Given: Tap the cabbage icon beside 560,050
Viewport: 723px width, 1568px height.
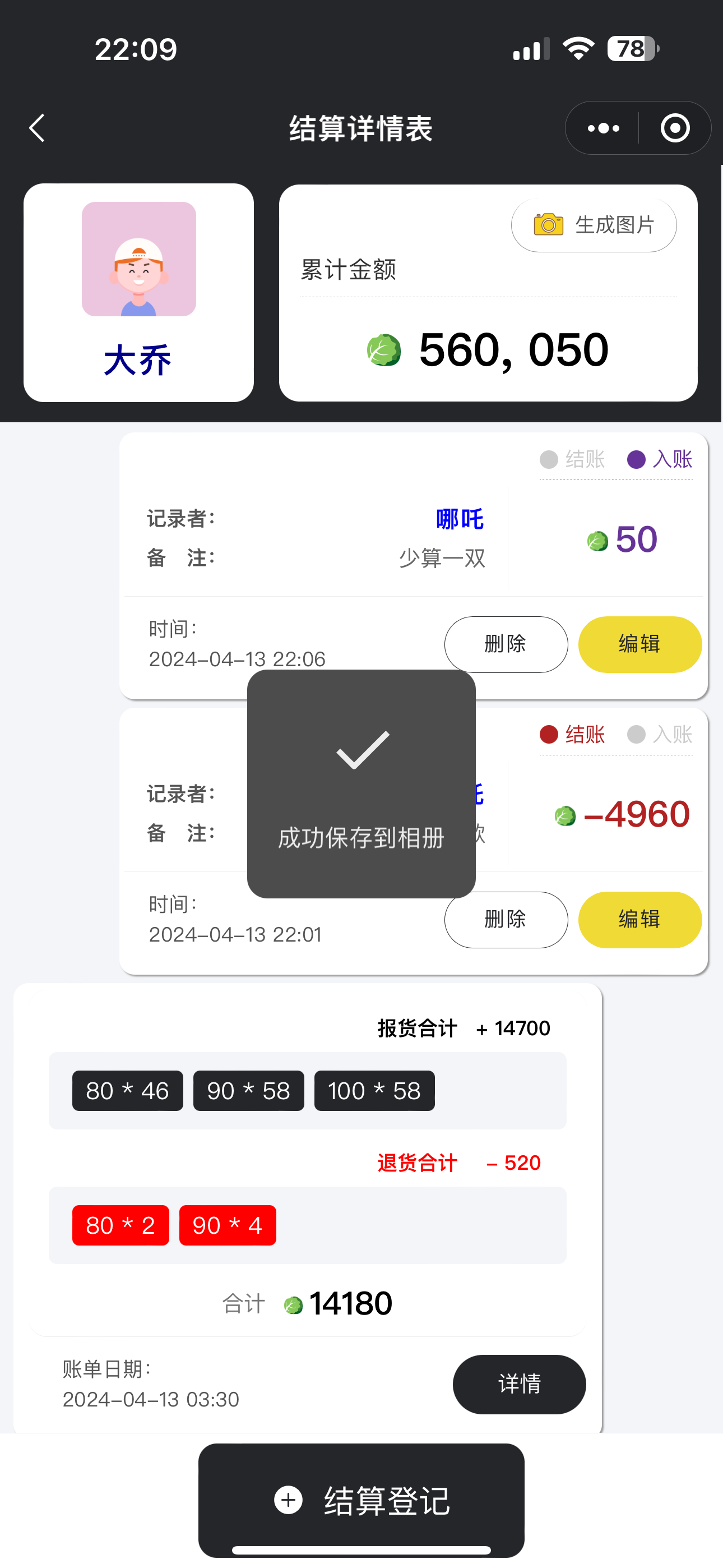Looking at the screenshot, I should pos(384,350).
